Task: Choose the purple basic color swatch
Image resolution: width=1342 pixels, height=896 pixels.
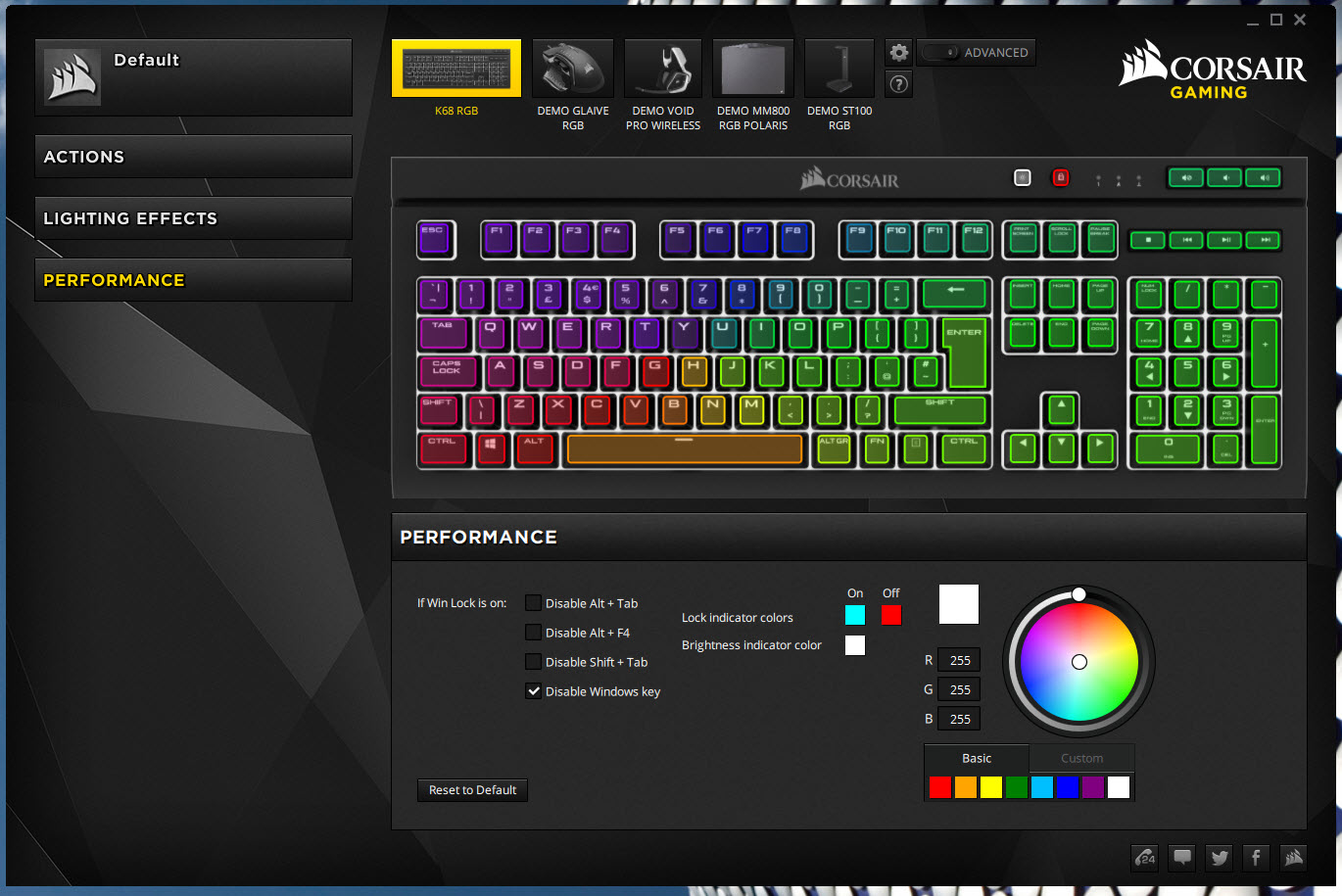Action: click(x=1093, y=787)
